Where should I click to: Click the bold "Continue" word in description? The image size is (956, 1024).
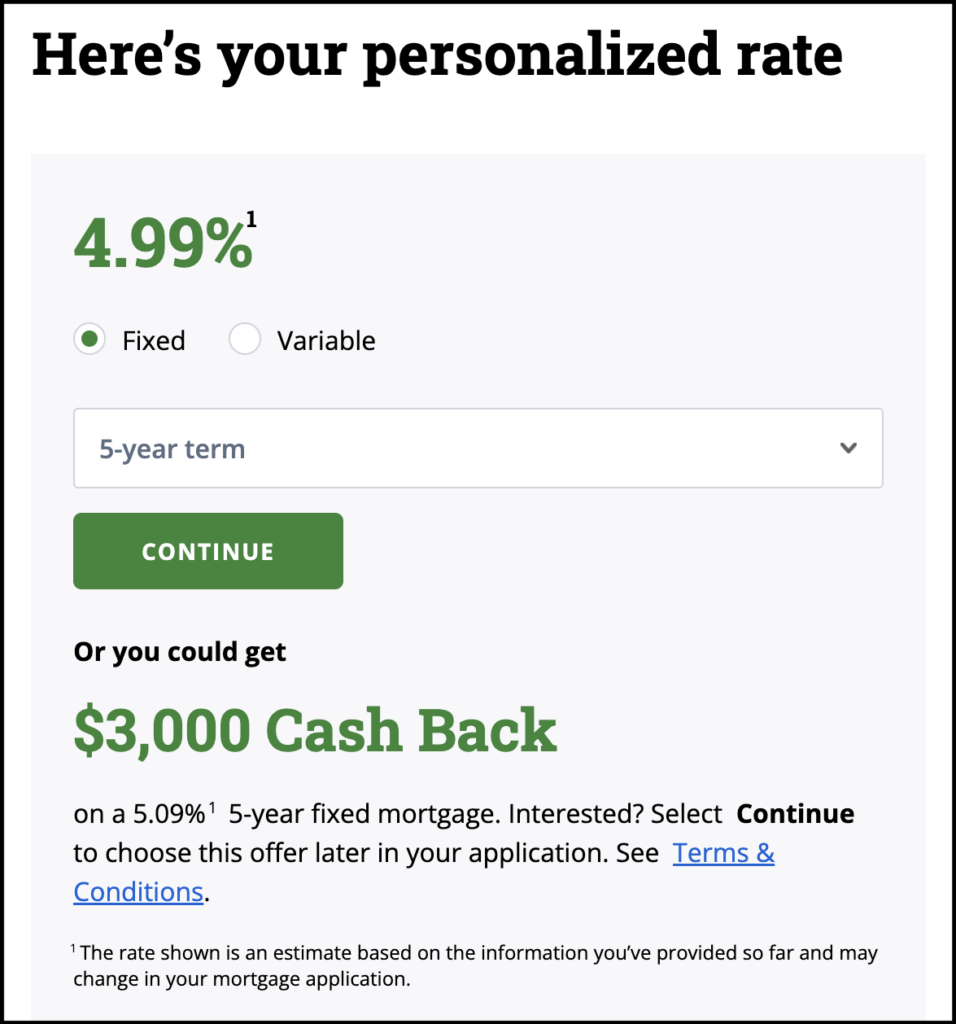pyautogui.click(x=795, y=814)
